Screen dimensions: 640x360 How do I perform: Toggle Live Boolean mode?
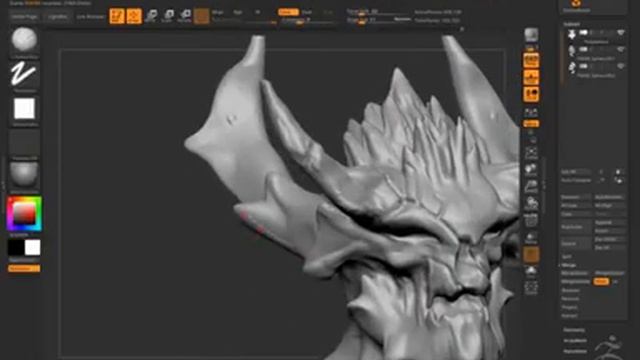[90, 17]
